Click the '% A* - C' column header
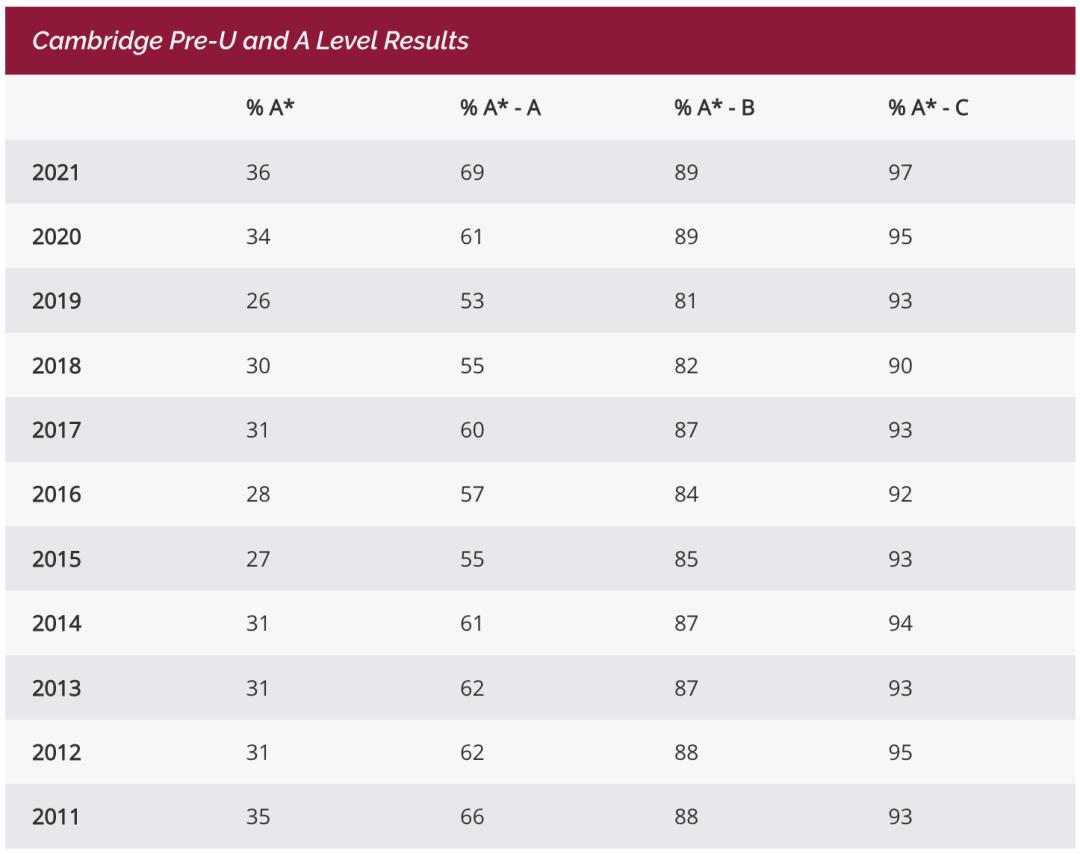This screenshot has width=1080, height=854. (928, 108)
